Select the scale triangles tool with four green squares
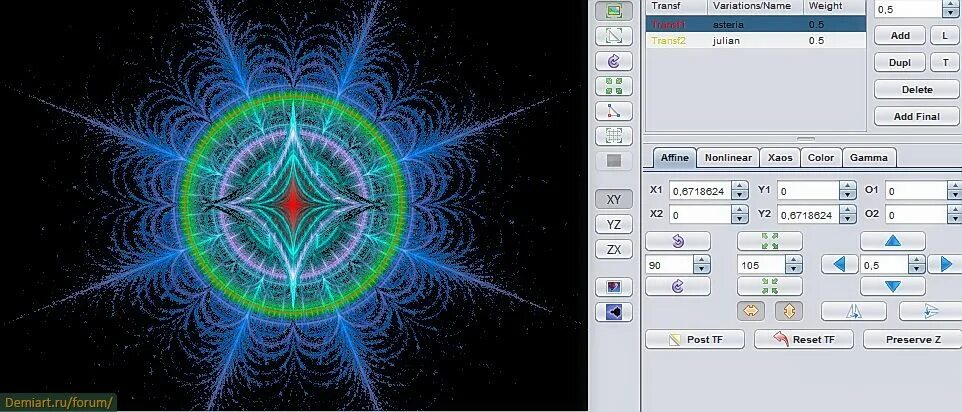This screenshot has height=412, width=962. (x=614, y=86)
